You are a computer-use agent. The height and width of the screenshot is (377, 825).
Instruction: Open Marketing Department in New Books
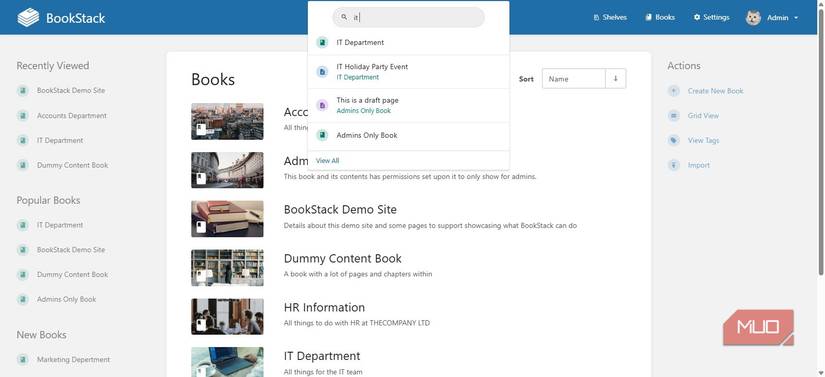(x=73, y=360)
